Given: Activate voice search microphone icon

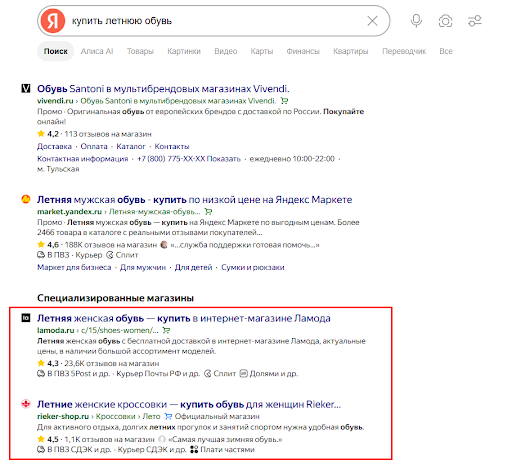Looking at the screenshot, I should tap(416, 21).
